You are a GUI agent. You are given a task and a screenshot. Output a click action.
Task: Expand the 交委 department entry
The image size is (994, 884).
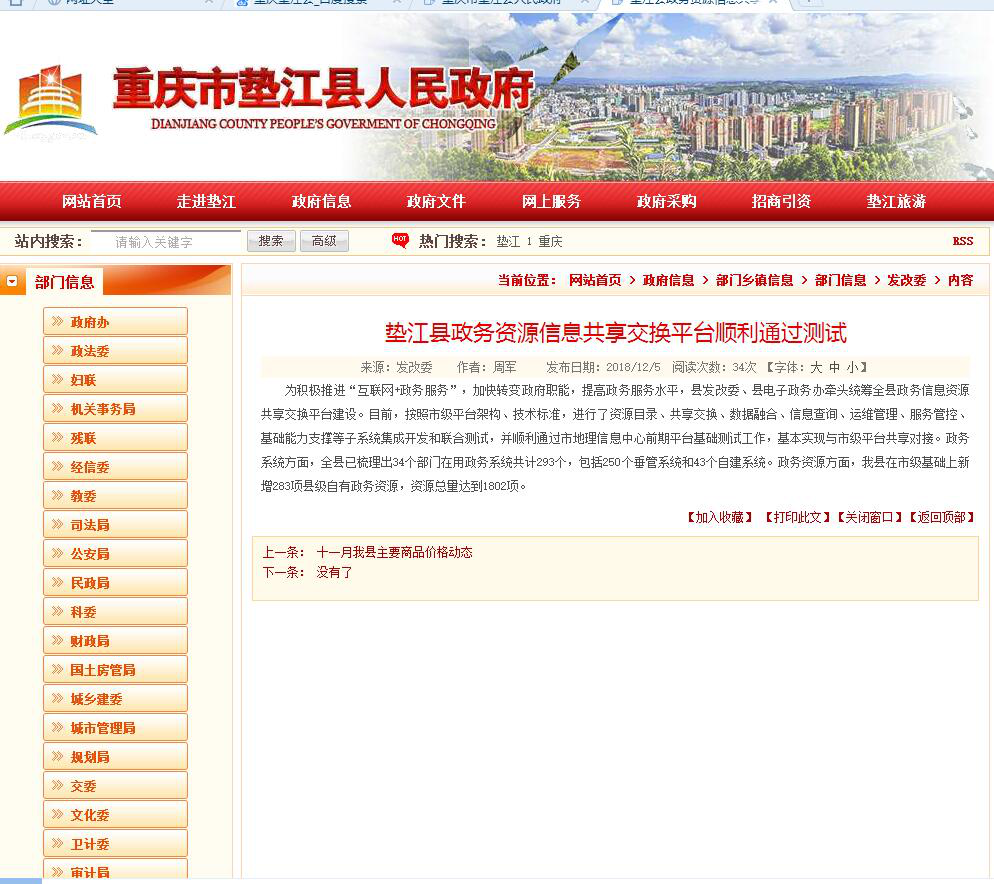pos(110,785)
